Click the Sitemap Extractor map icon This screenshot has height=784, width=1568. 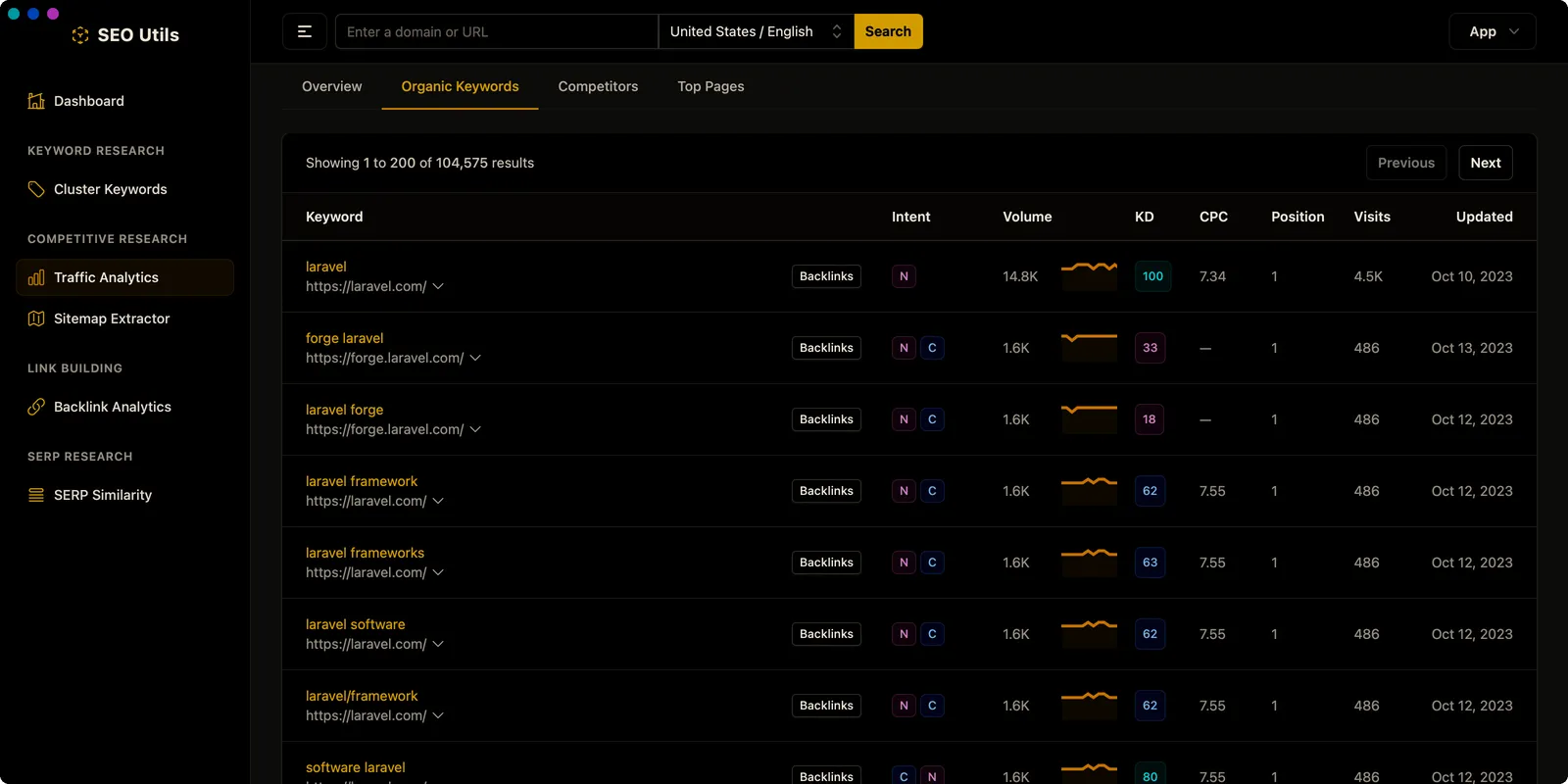coord(36,318)
